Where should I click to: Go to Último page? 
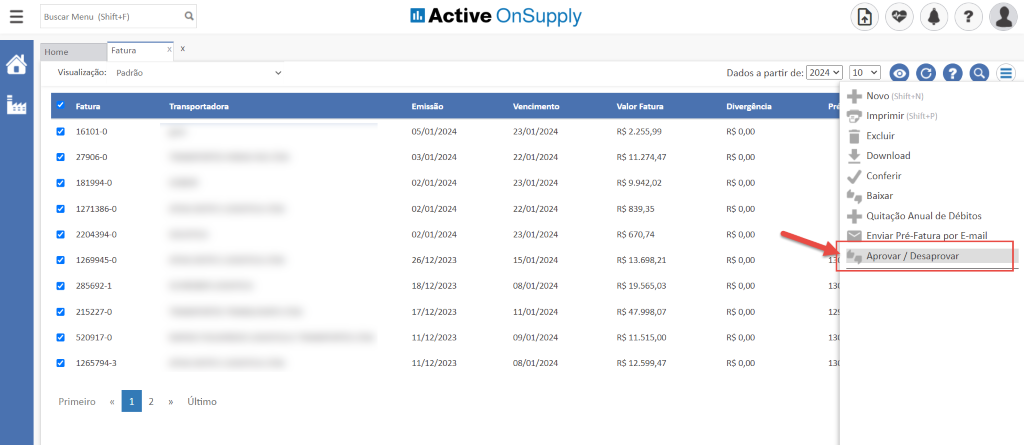pyautogui.click(x=202, y=402)
